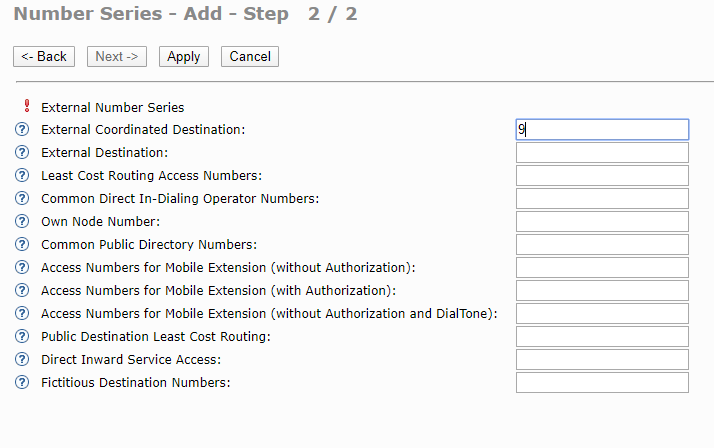Image resolution: width=714 pixels, height=448 pixels.
Task: Show help for Fictitious Destination Numbers
Action: pyautogui.click(x=23, y=383)
